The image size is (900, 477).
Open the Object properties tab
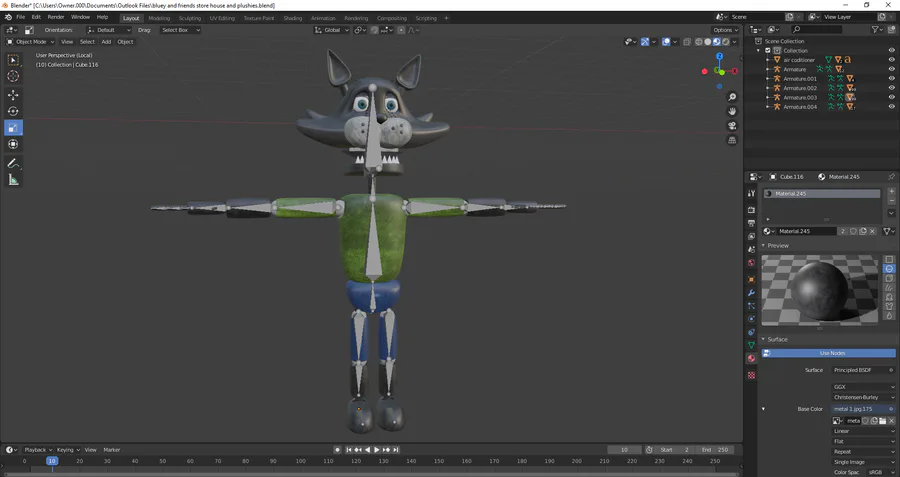click(751, 280)
